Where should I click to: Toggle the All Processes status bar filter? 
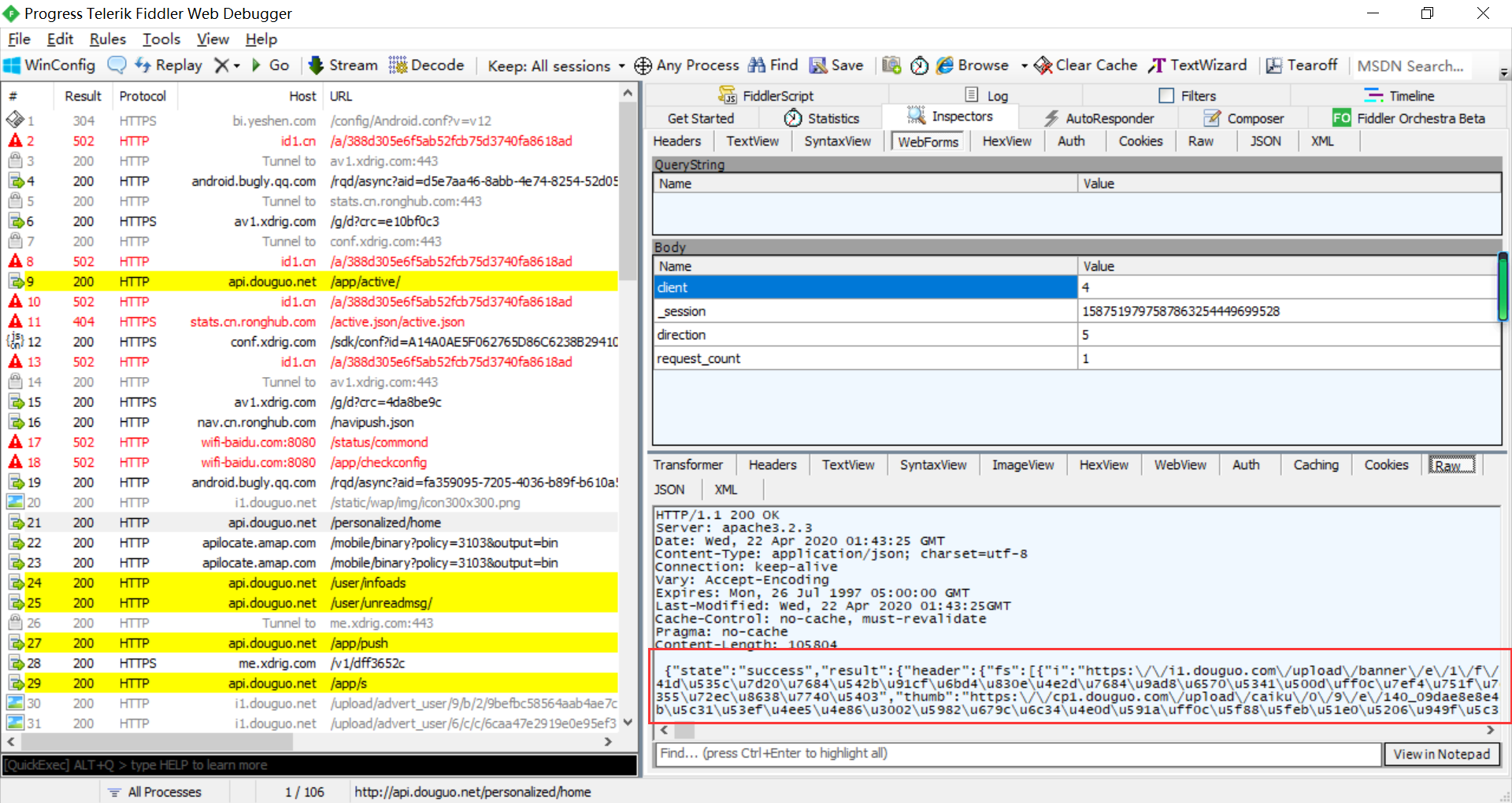(154, 792)
